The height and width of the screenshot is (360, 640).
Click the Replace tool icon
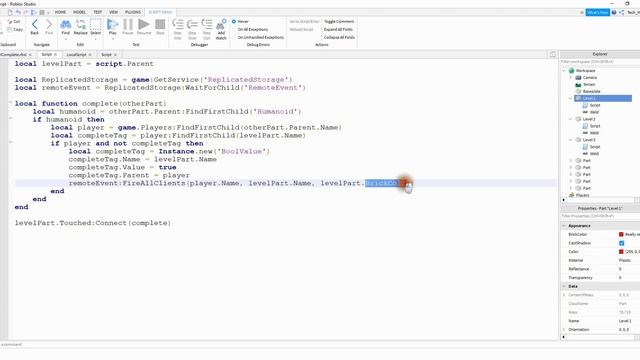tap(80, 24)
